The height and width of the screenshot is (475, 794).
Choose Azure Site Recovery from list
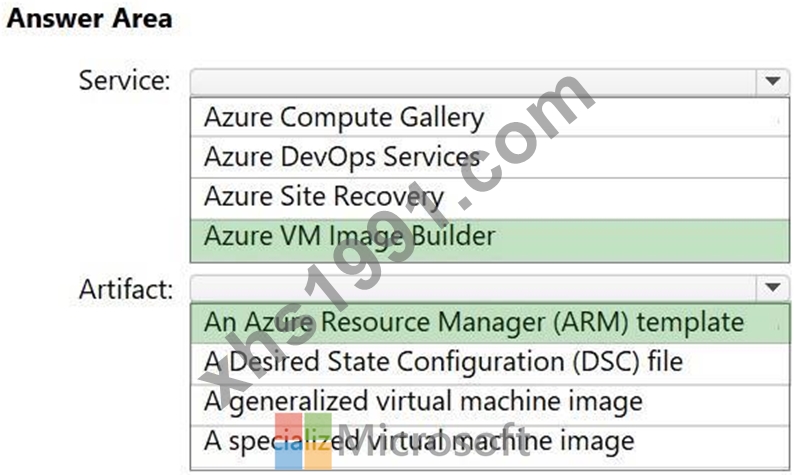tap(490, 198)
